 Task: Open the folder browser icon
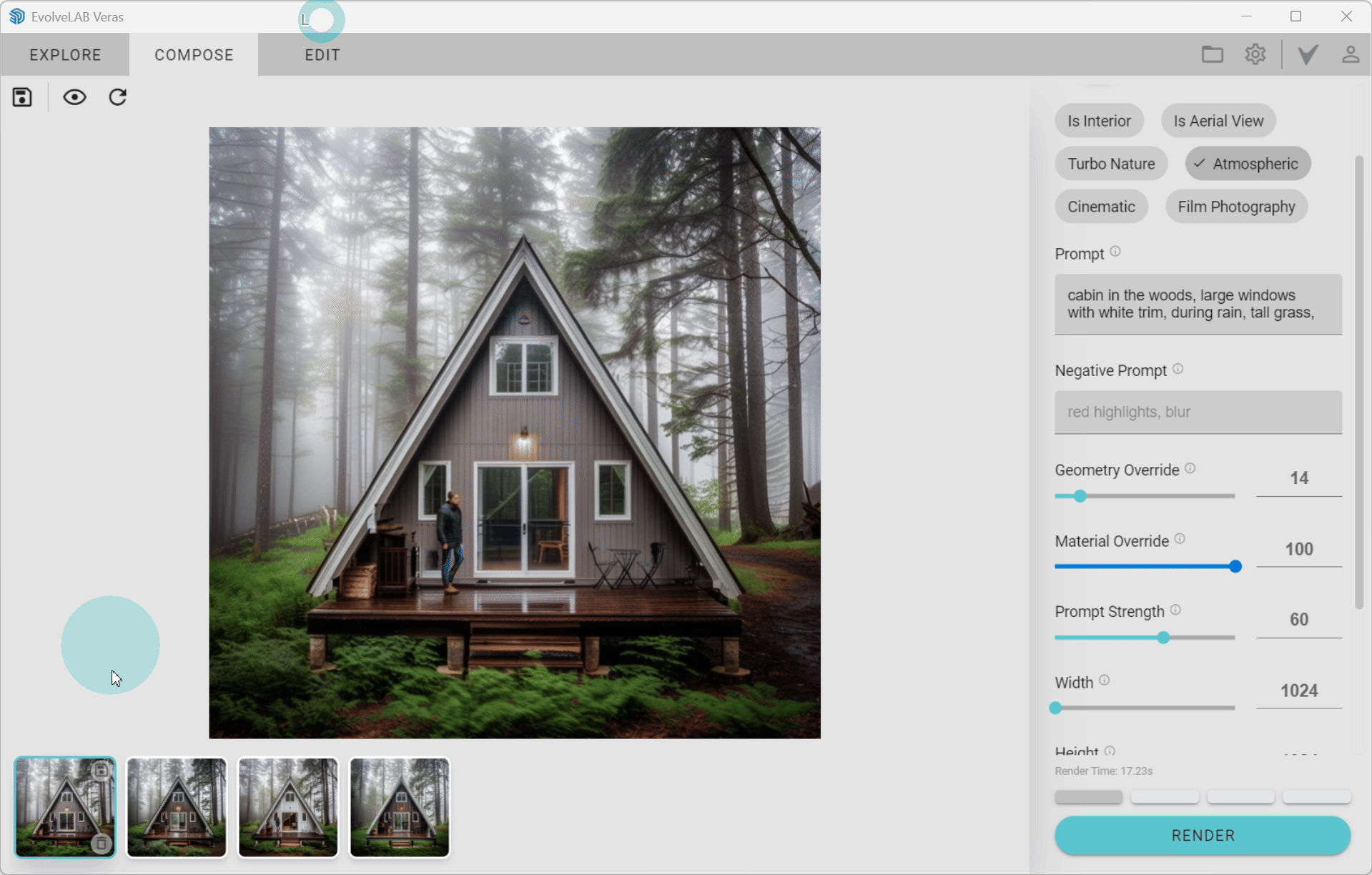[1212, 54]
